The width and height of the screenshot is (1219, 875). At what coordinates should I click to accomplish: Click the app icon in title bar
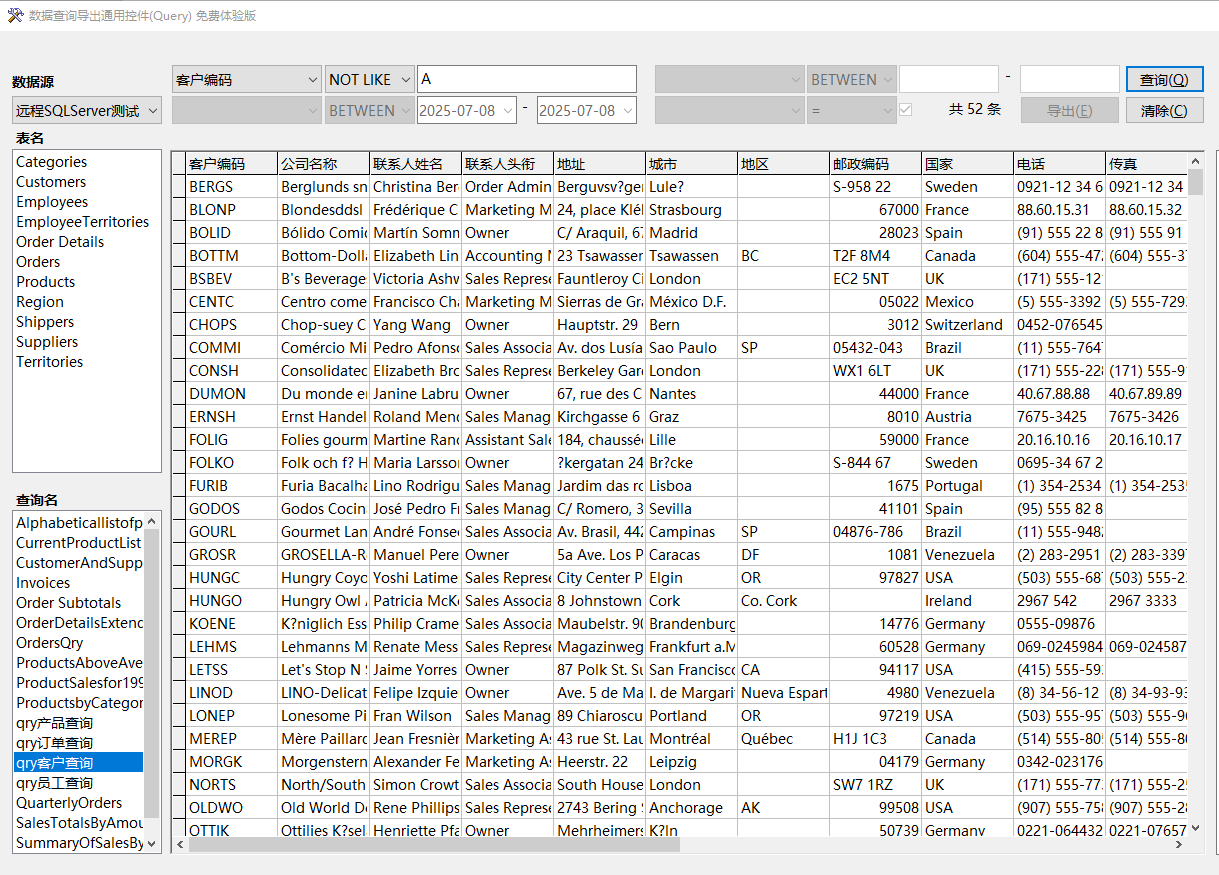point(14,15)
